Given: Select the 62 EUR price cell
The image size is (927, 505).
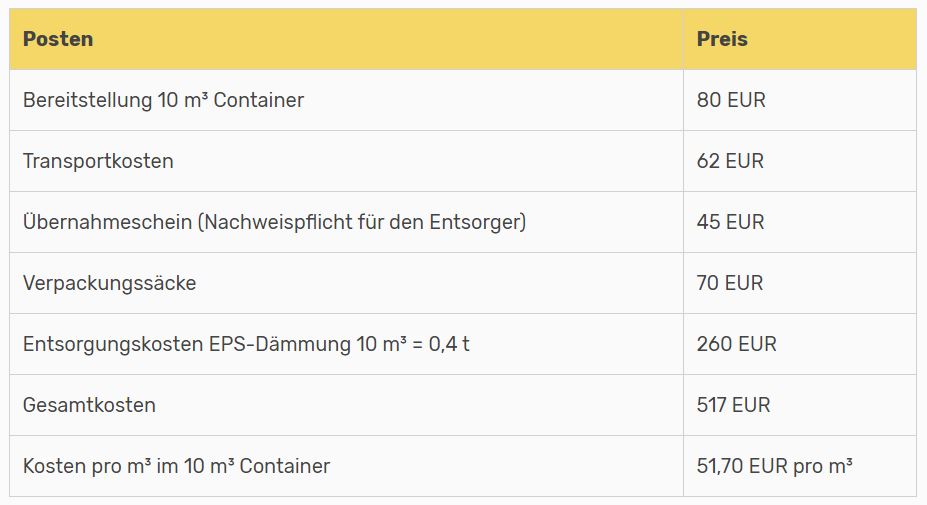Looking at the screenshot, I should point(800,161).
